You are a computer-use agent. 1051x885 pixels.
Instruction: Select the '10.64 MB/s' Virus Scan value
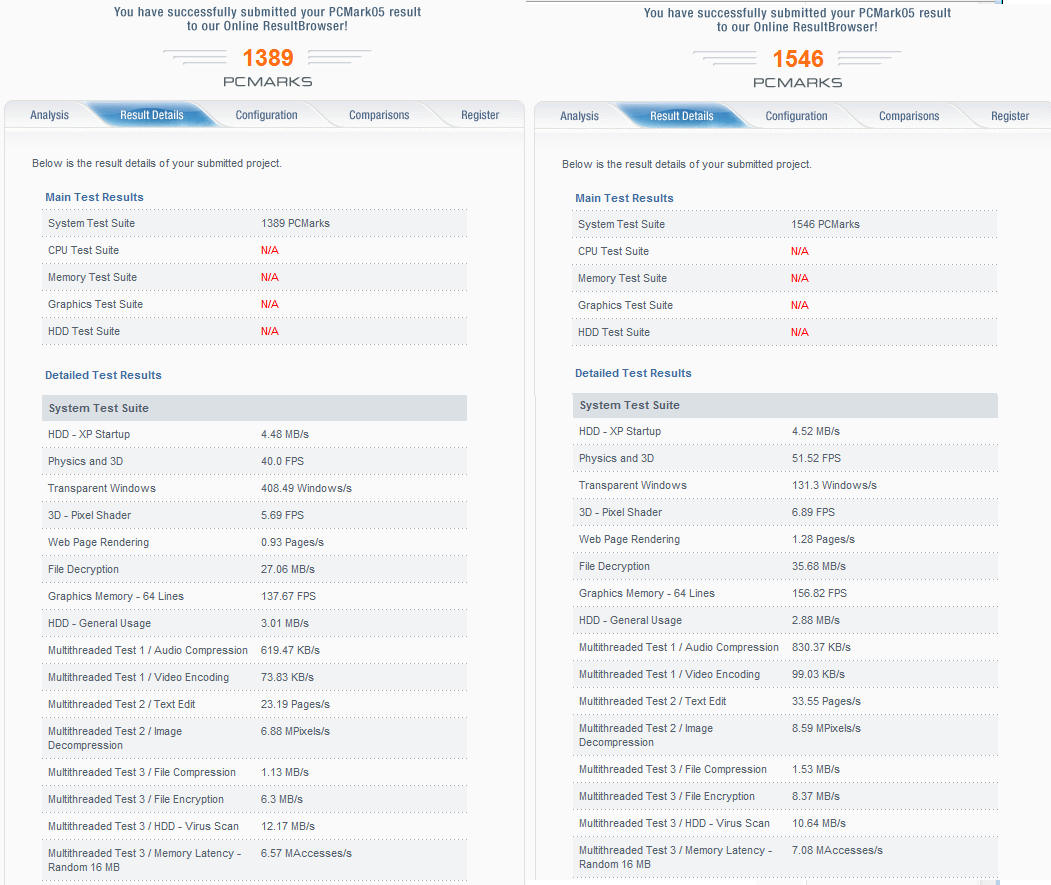click(x=818, y=823)
